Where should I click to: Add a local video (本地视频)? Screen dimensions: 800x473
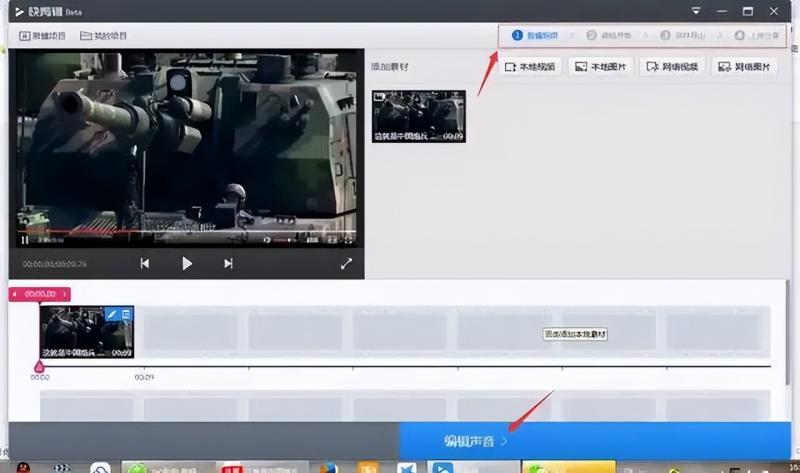tap(530, 67)
